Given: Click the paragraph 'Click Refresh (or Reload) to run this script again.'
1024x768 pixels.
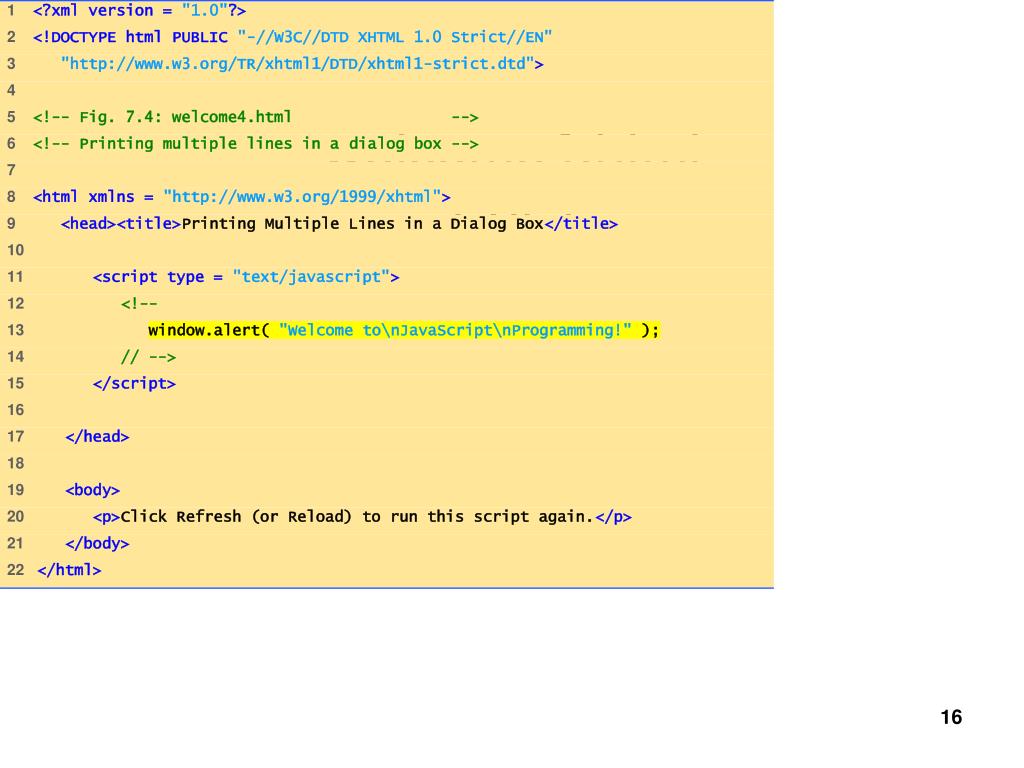Looking at the screenshot, I should pyautogui.click(x=362, y=517).
